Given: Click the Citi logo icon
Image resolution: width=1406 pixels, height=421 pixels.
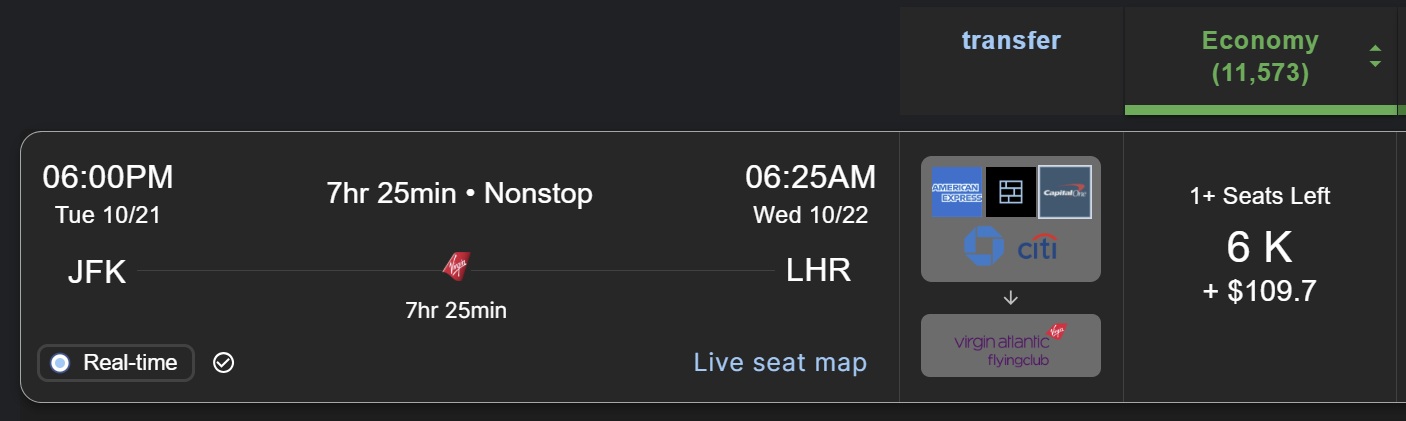Looking at the screenshot, I should pos(1036,247).
